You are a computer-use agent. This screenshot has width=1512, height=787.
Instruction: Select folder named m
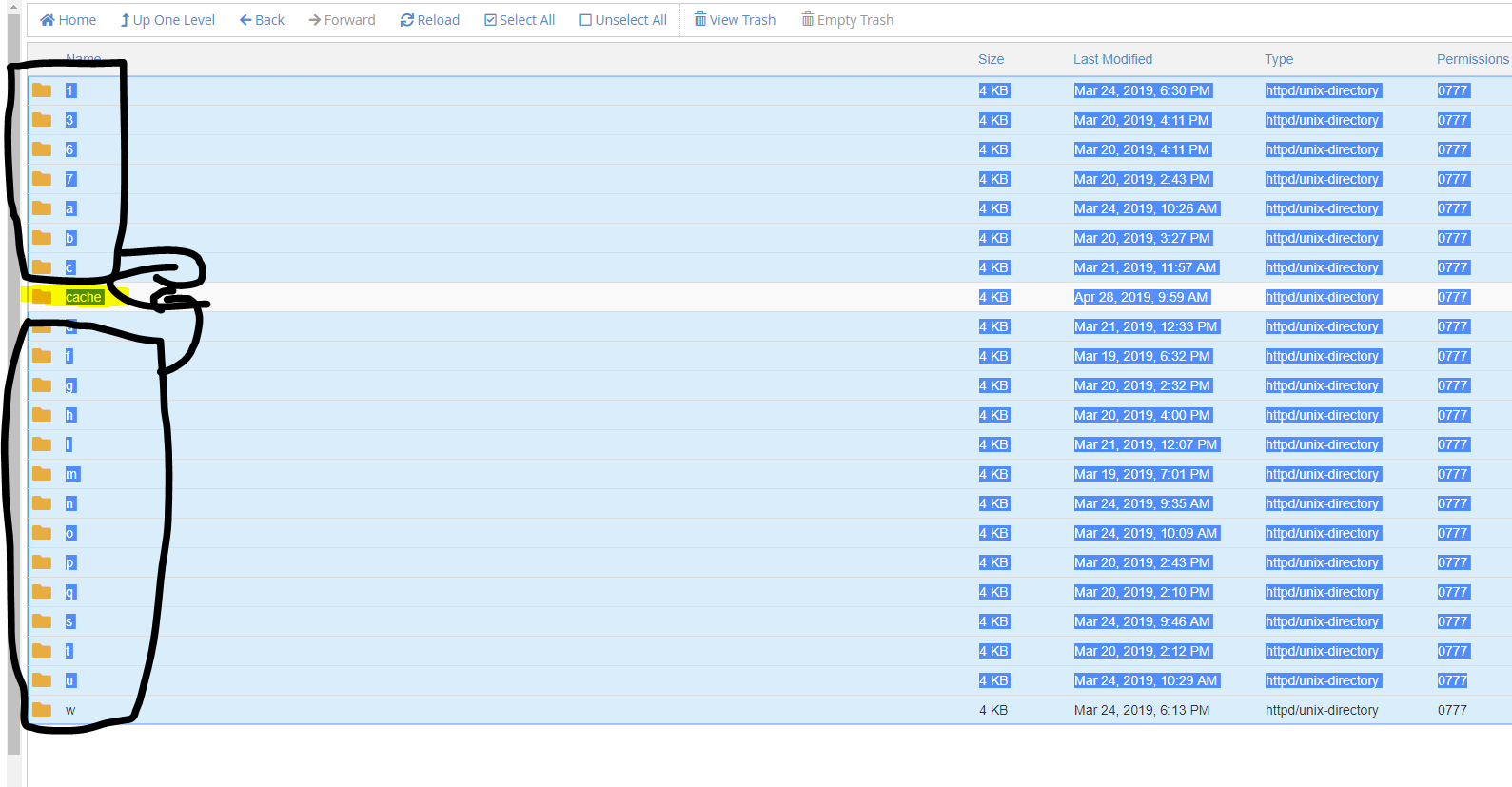71,474
